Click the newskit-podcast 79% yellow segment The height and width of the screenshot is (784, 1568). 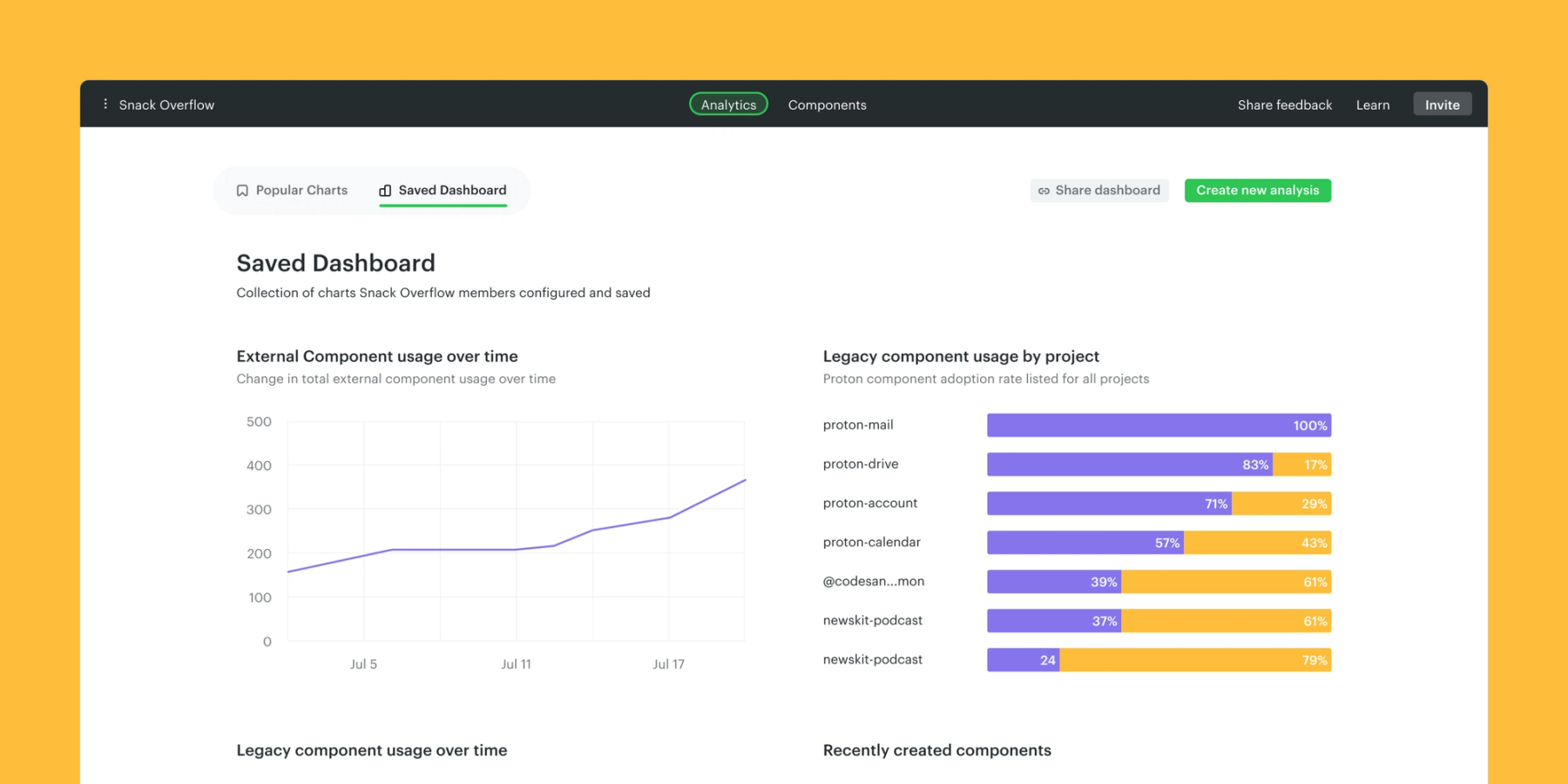tap(1195, 660)
